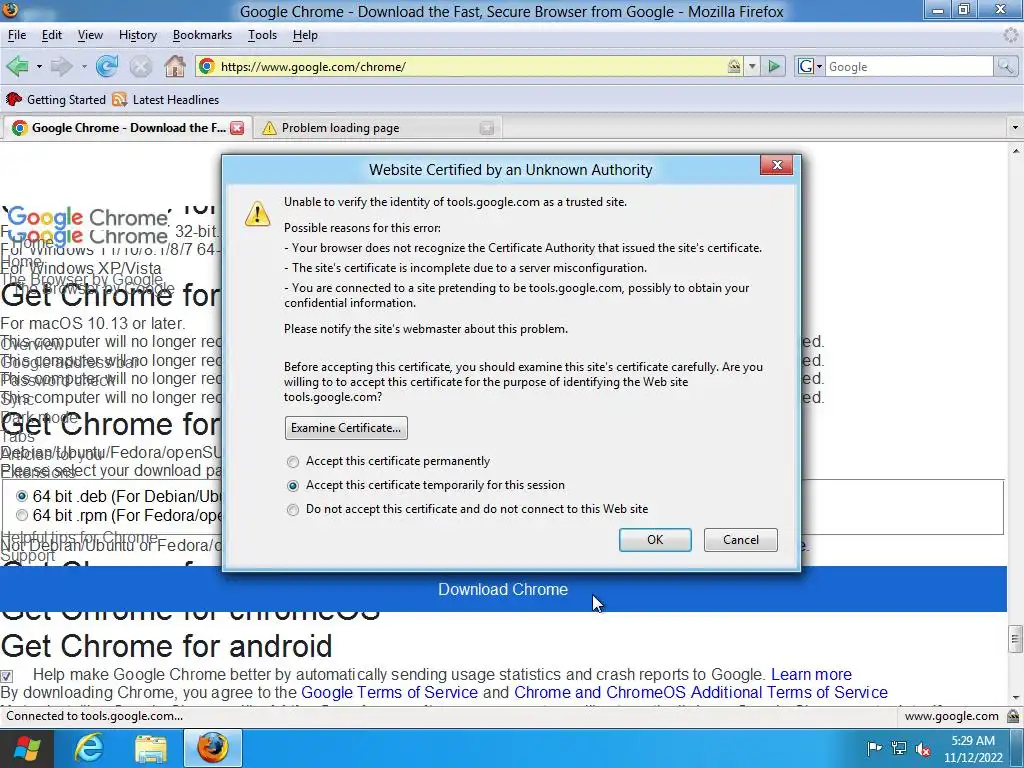Image resolution: width=1024 pixels, height=768 pixels.
Task: Close the certificate dialog with red X
Action: click(x=777, y=165)
